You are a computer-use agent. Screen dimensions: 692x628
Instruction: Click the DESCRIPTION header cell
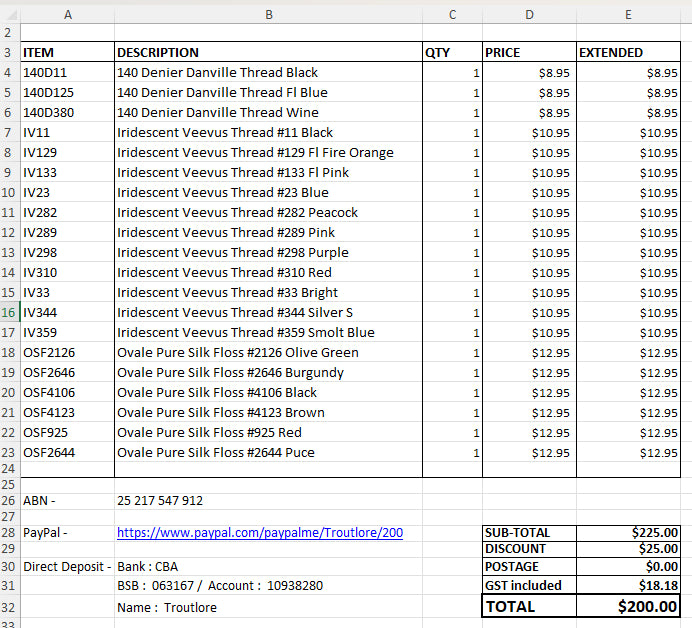[x=268, y=53]
